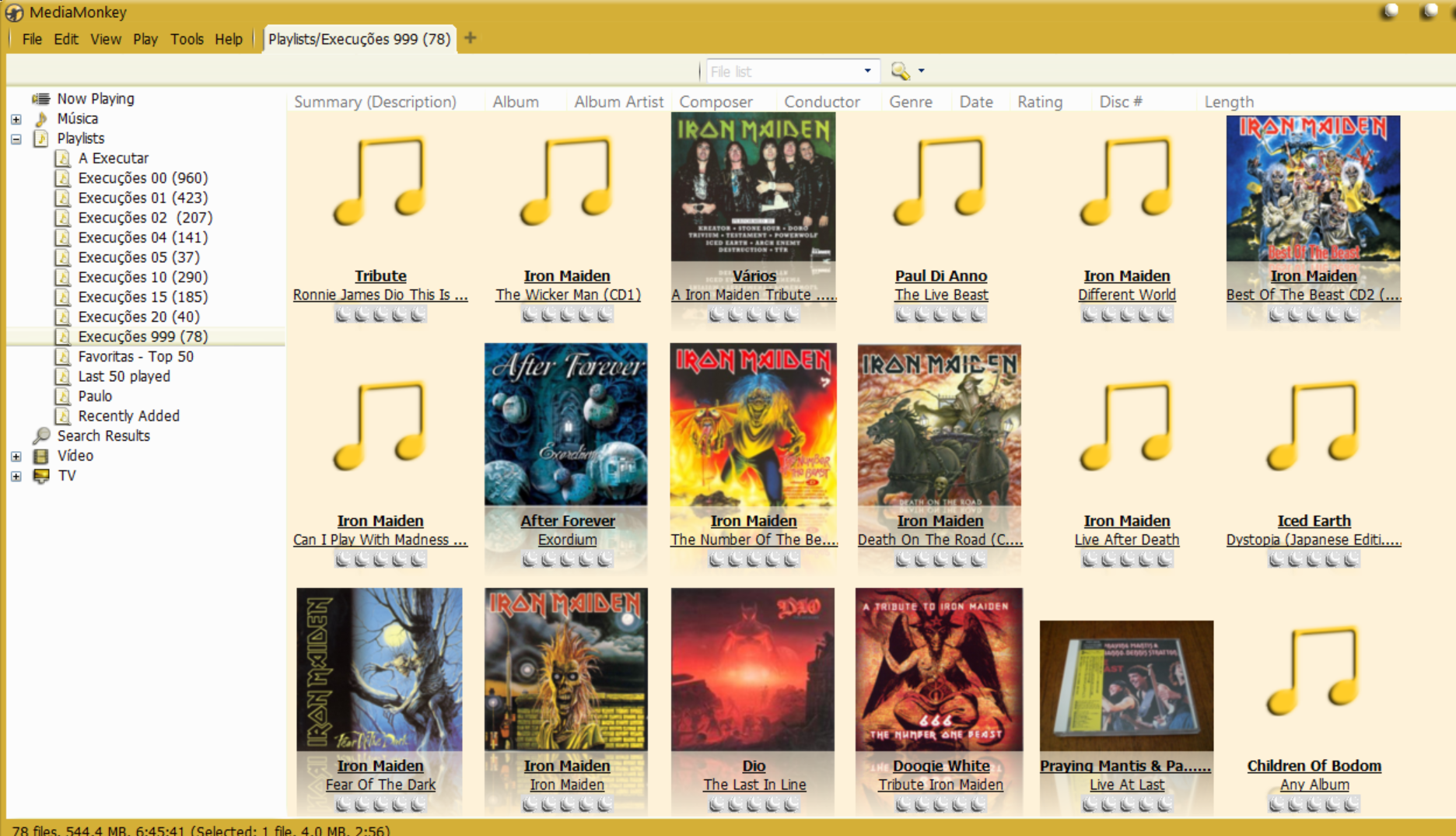Screen dimensions: 1456x836
Task: Open the Iced Earth artist link
Action: (1314, 521)
